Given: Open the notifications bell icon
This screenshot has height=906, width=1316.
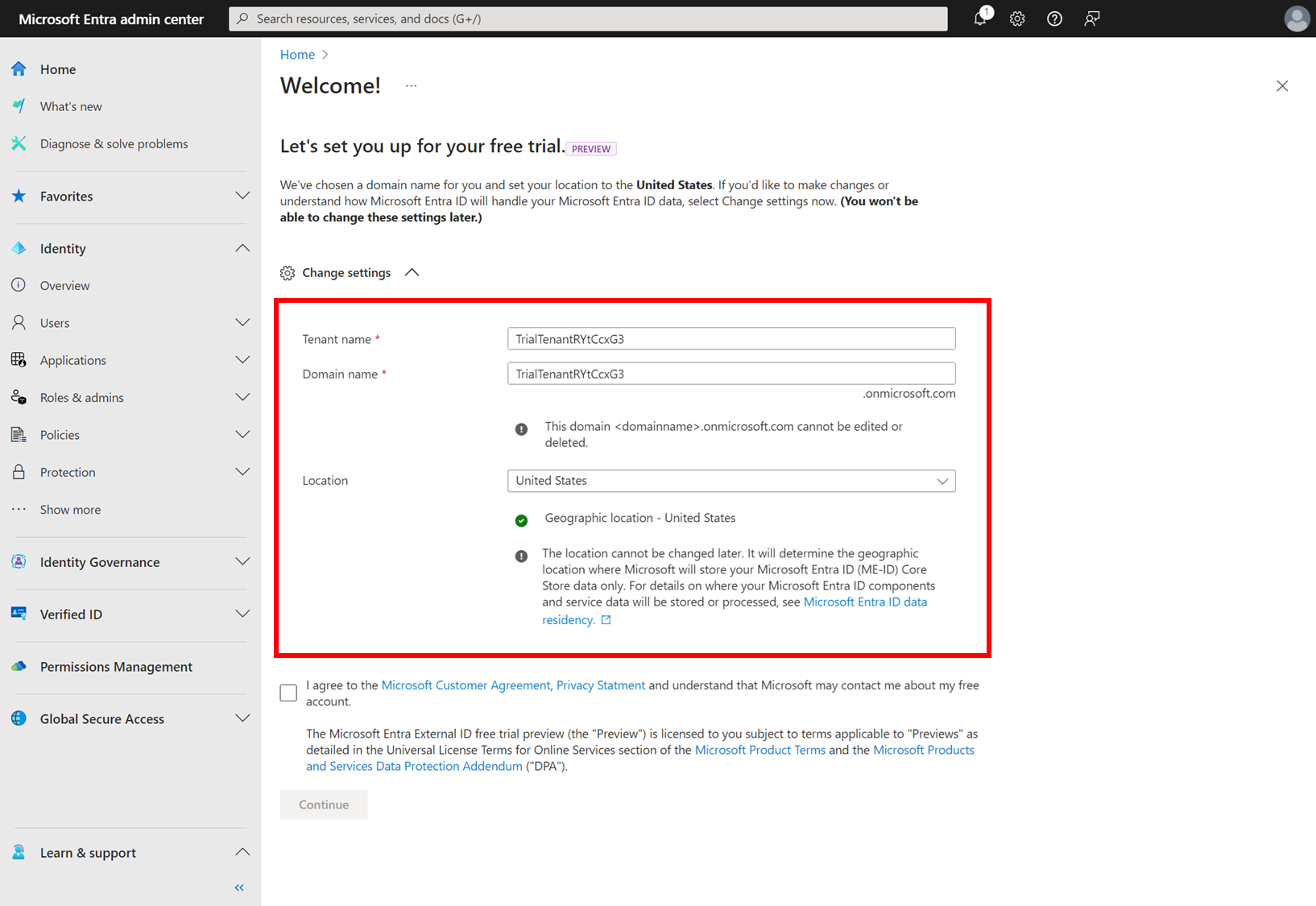Looking at the screenshot, I should pos(980,19).
